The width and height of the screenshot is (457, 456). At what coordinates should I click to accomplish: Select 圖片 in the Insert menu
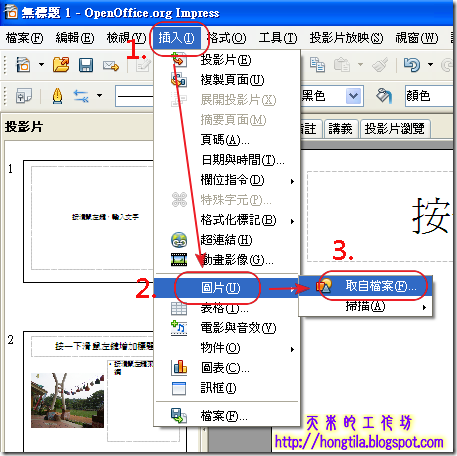(227, 288)
